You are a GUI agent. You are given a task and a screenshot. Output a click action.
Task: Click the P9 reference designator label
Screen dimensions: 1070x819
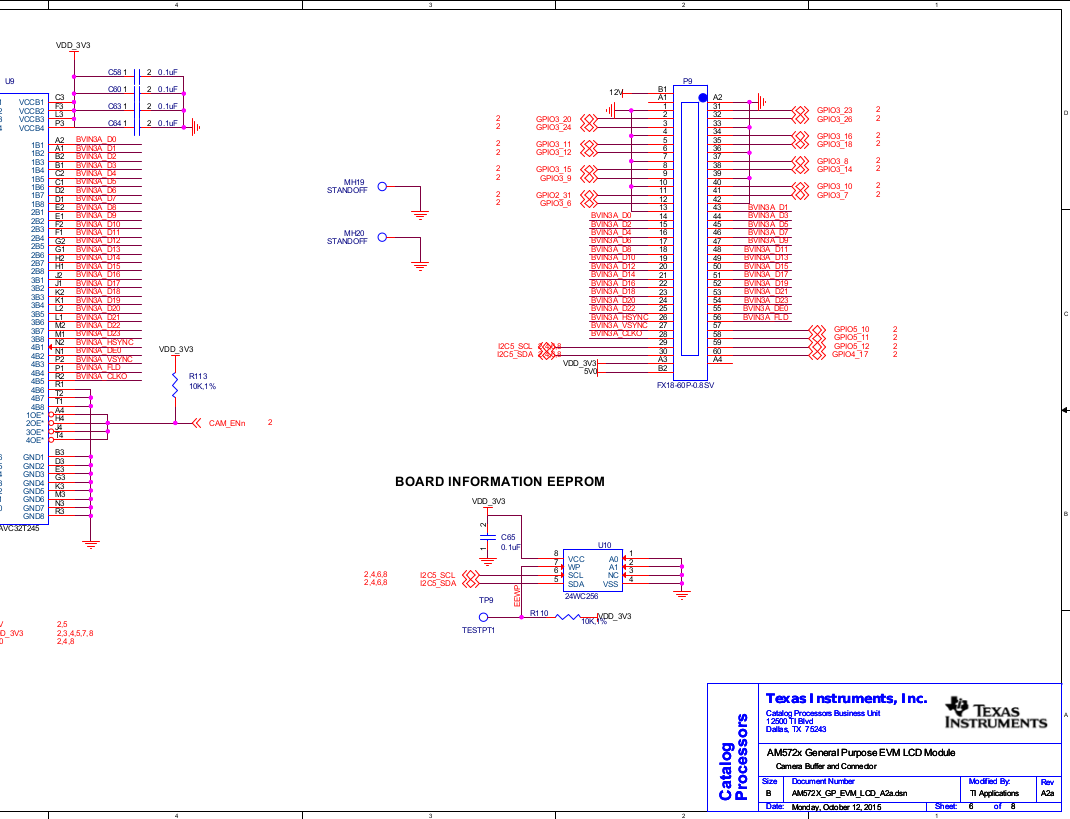688,81
